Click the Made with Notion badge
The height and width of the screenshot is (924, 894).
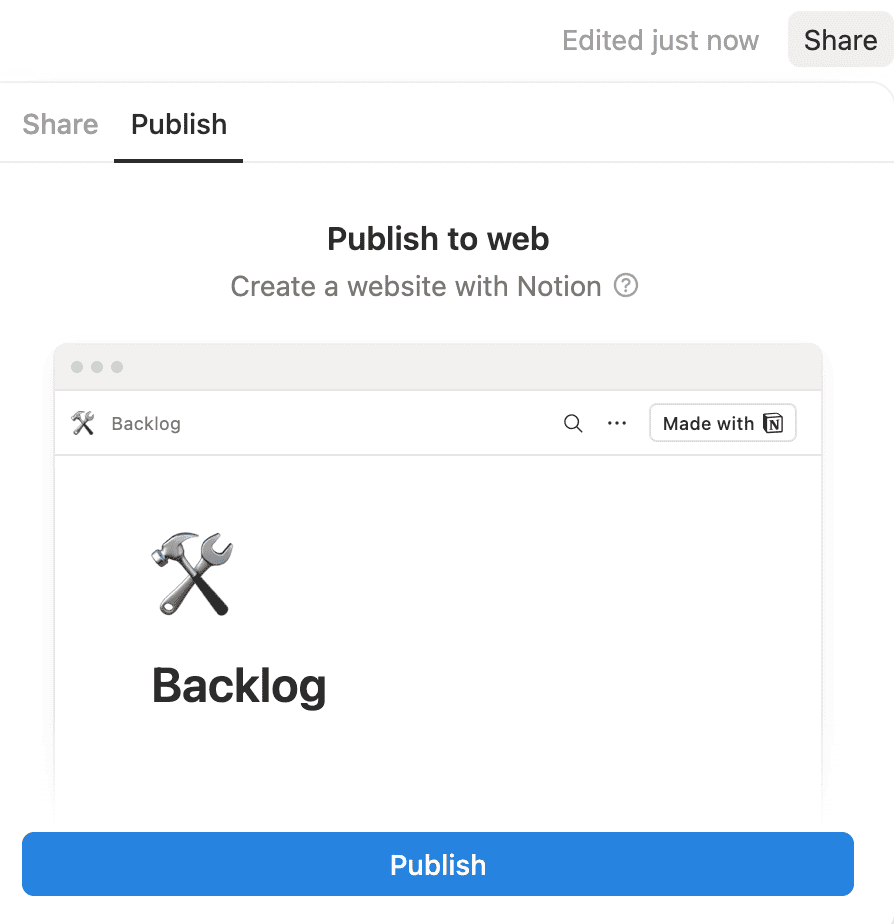pos(722,423)
